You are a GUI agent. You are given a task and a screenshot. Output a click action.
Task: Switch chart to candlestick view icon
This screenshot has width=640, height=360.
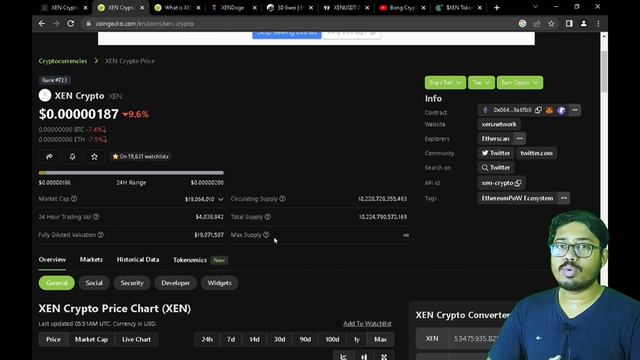point(364,357)
